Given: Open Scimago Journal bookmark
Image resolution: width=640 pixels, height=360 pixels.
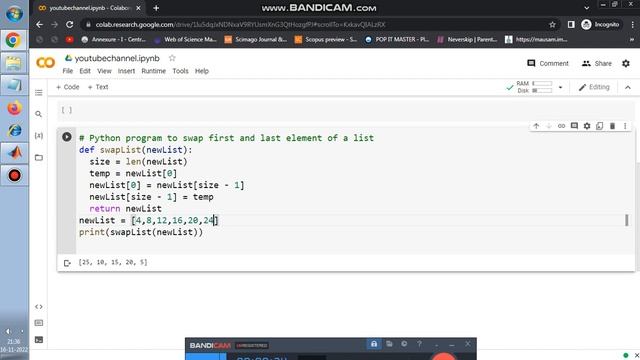Looking at the screenshot, I should [256, 40].
